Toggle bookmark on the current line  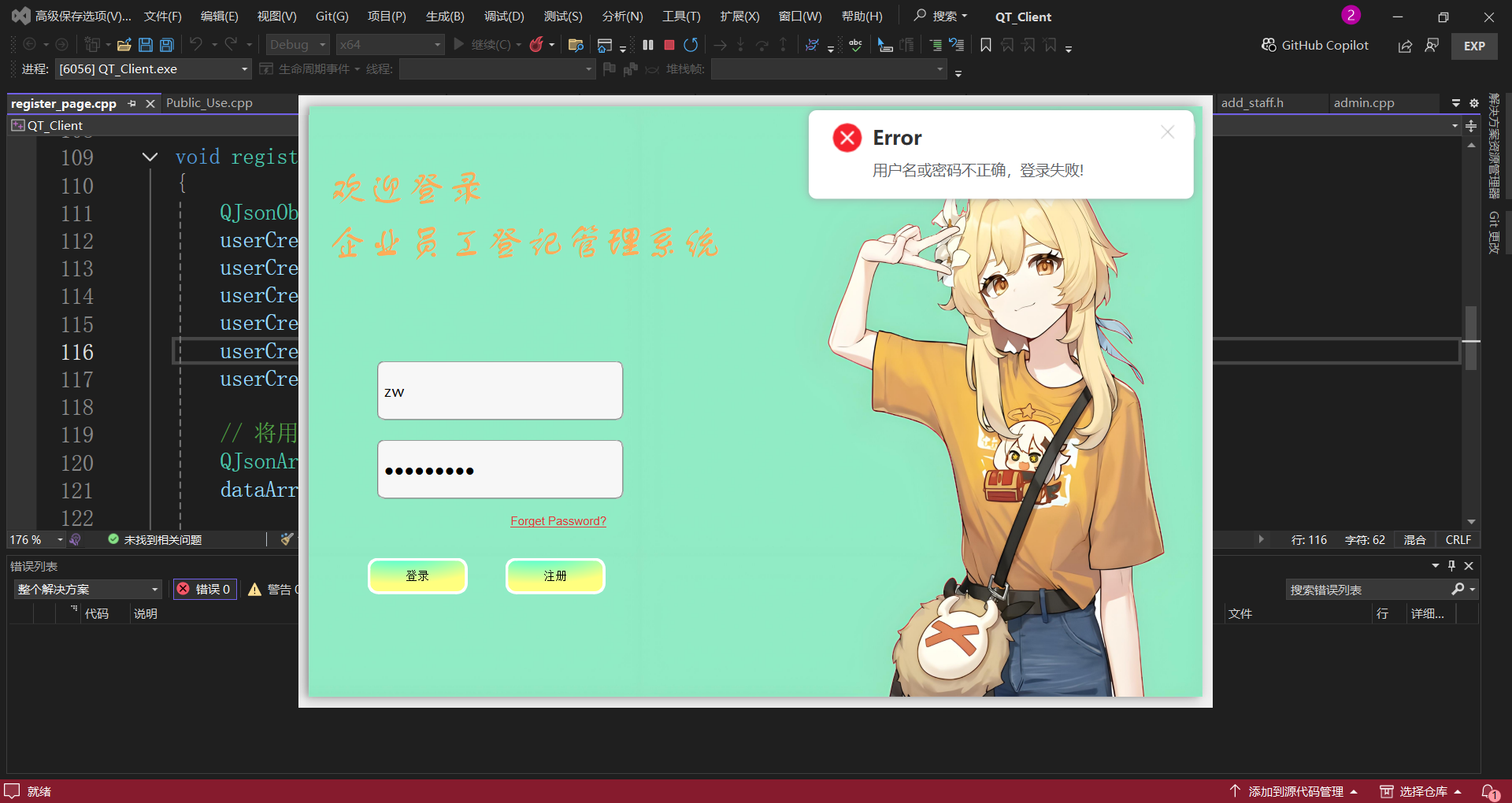pyautogui.click(x=985, y=45)
